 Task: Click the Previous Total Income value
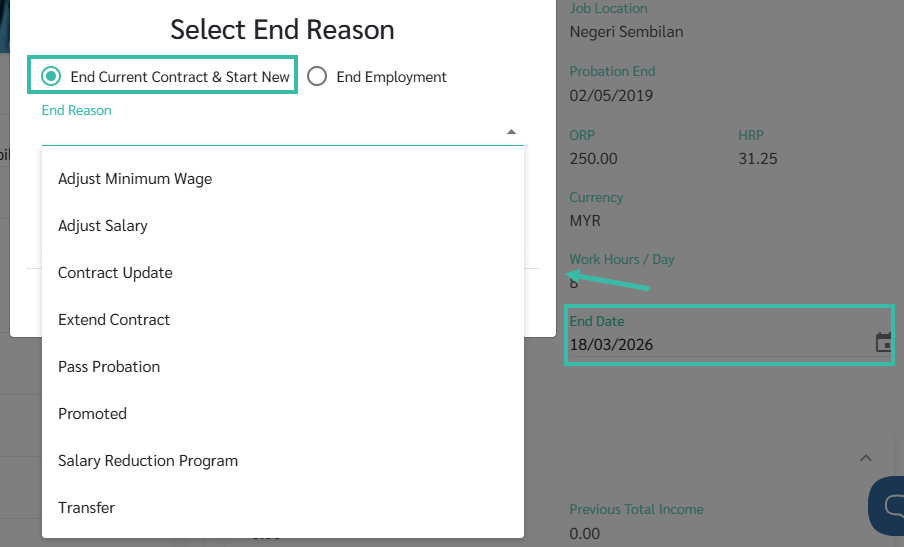coord(585,533)
